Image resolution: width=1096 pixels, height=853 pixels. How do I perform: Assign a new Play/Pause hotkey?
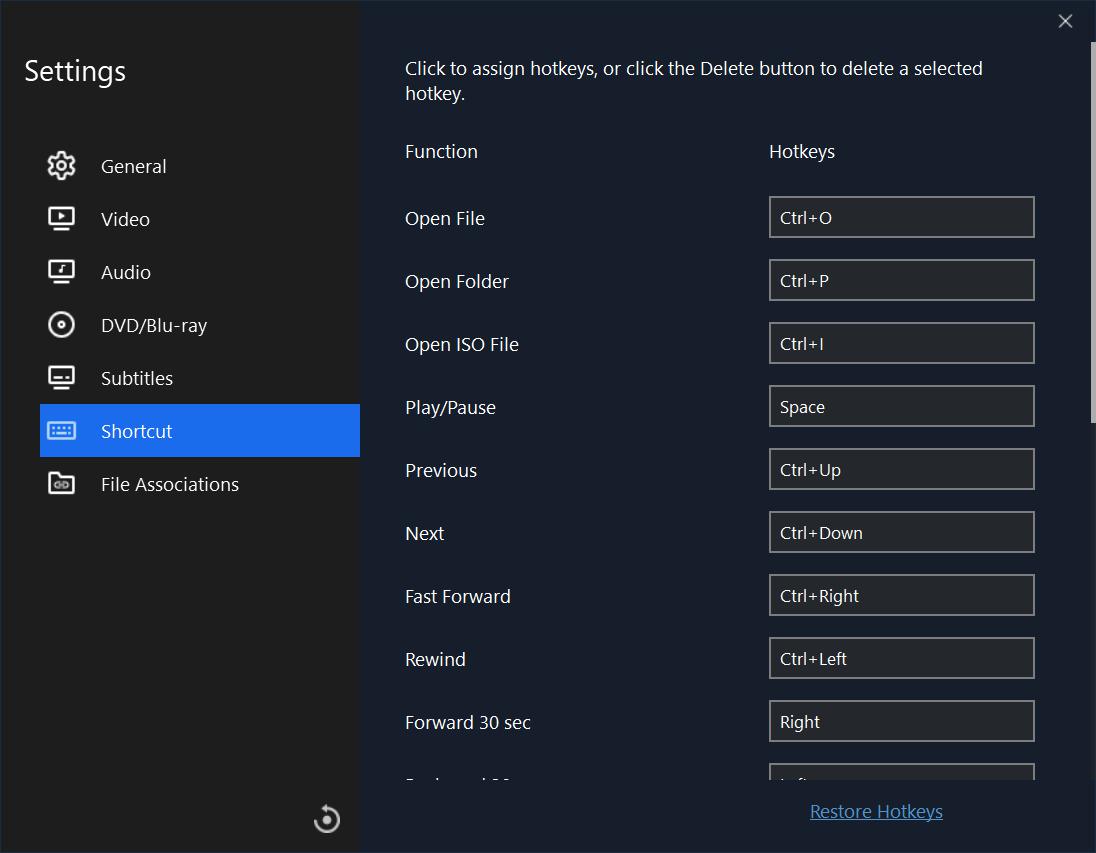click(901, 406)
